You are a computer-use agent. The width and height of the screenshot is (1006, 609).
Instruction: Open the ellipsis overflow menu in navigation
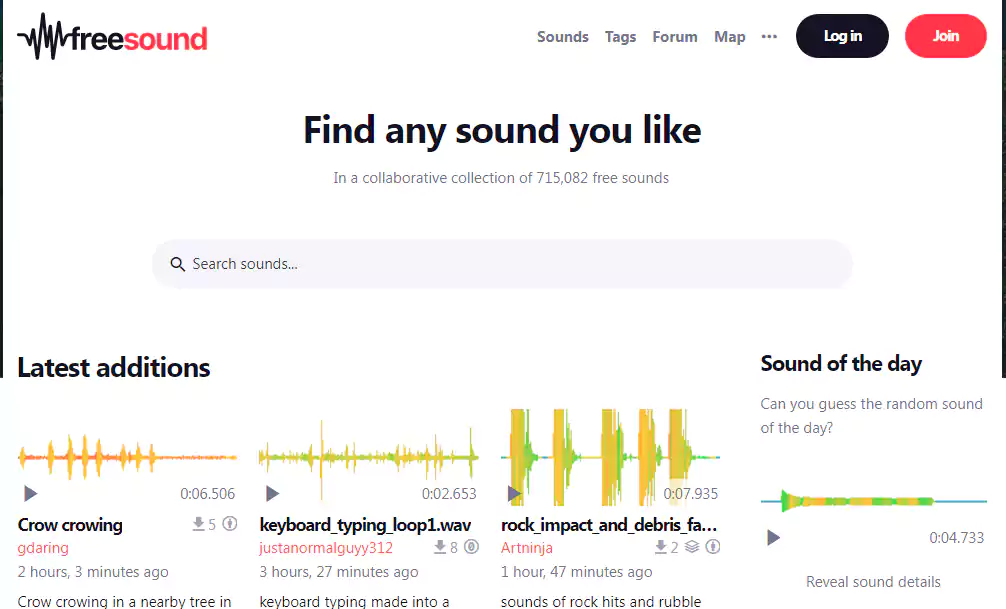coord(768,36)
